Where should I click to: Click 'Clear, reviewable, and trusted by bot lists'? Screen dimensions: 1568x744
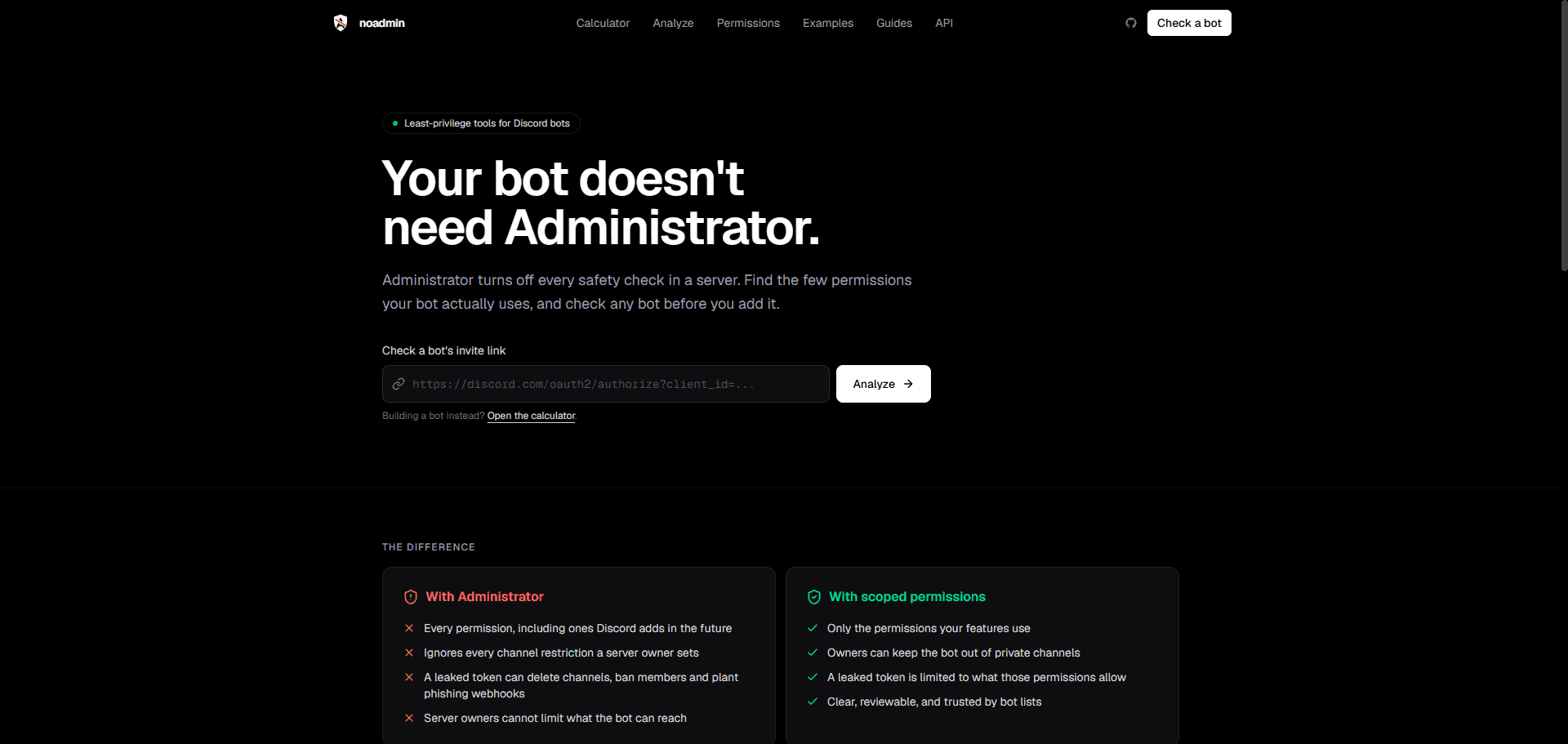934,702
